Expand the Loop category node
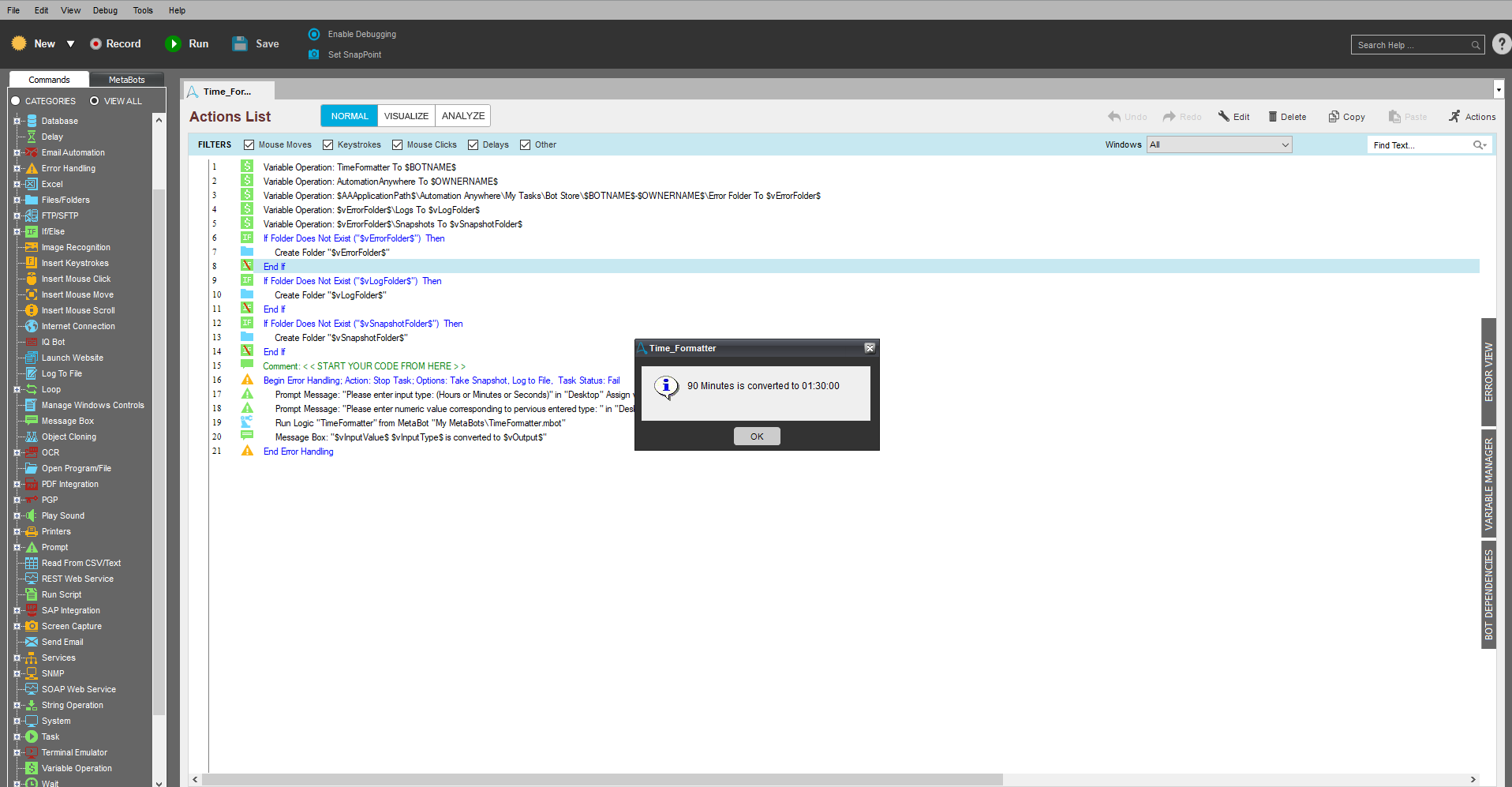1512x787 pixels. tap(17, 389)
